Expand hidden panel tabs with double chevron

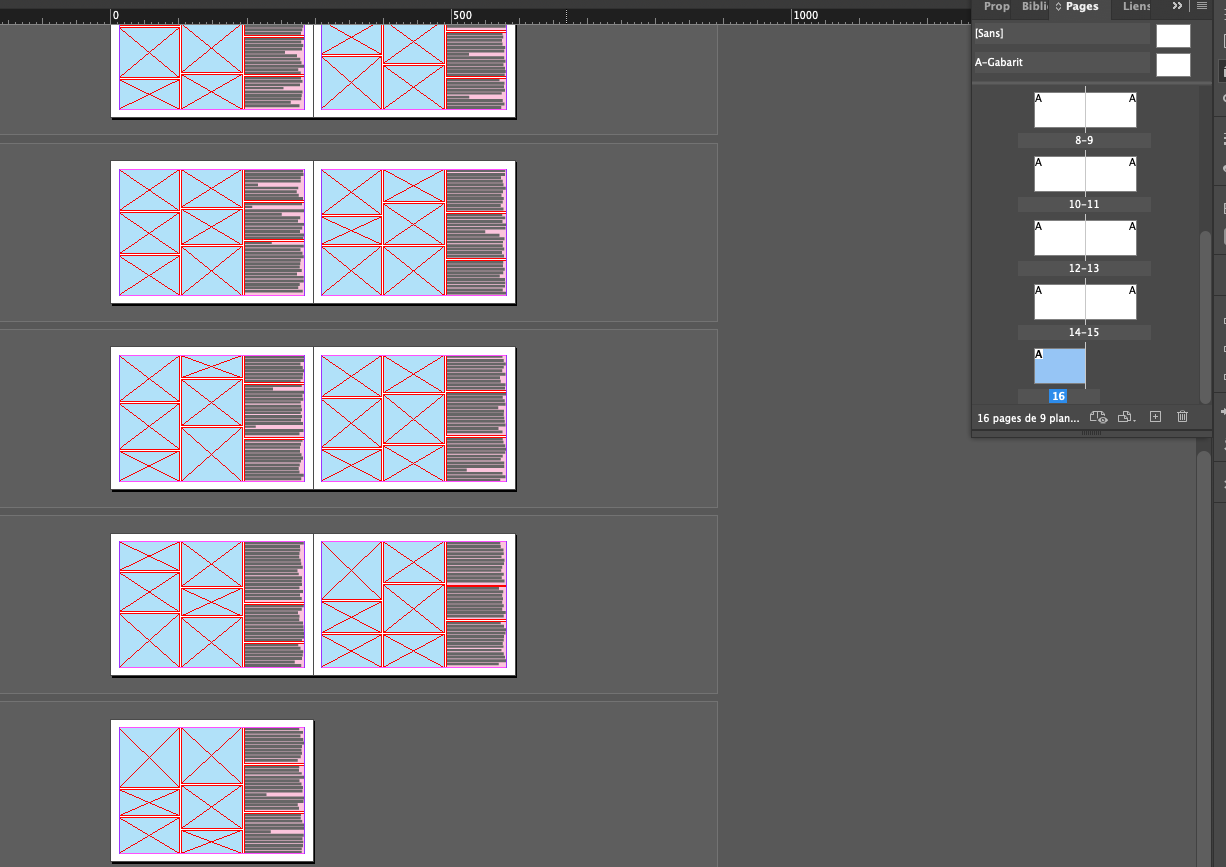1177,6
